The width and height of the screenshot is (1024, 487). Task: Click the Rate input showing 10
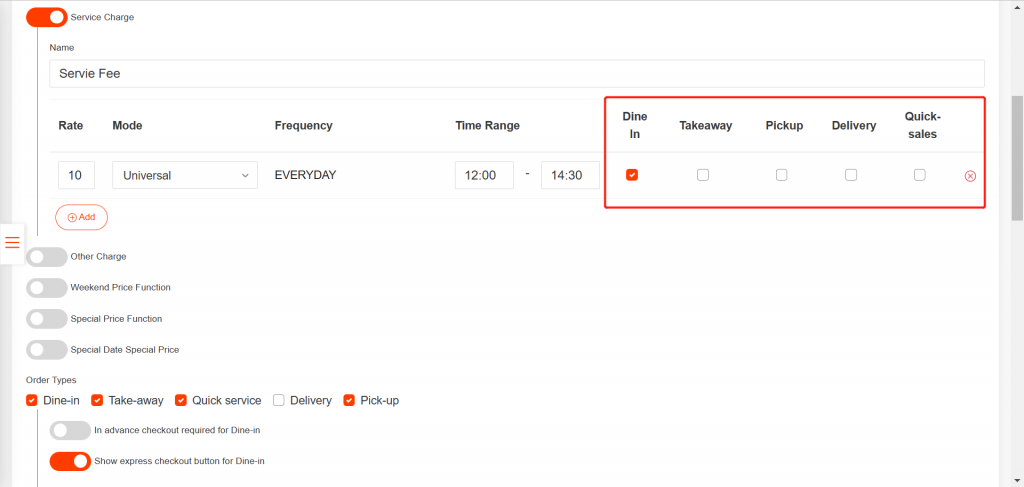(x=76, y=175)
